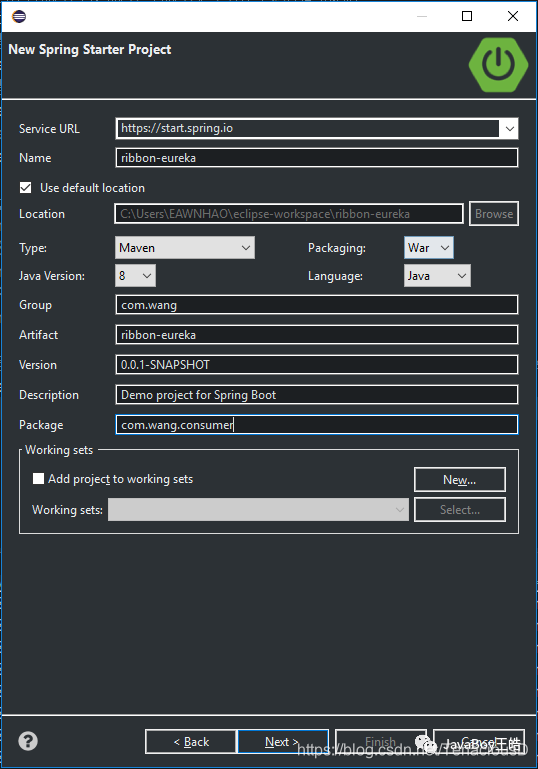Enable Add project to working sets

(38, 479)
